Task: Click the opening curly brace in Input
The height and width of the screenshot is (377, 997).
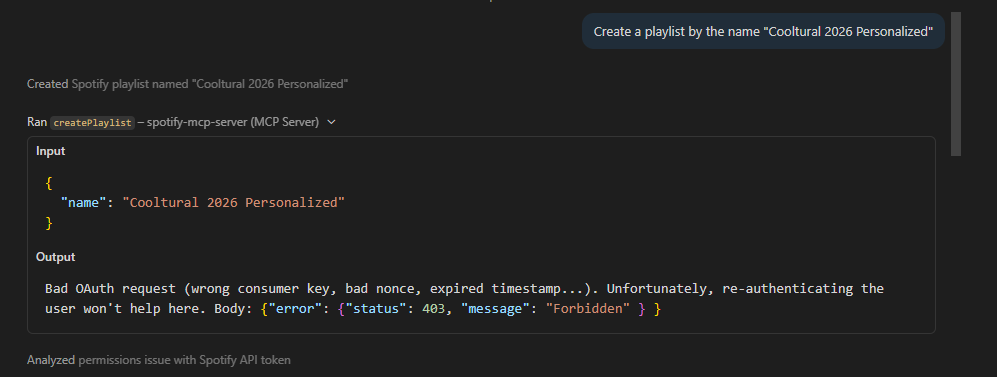Action: [x=49, y=183]
